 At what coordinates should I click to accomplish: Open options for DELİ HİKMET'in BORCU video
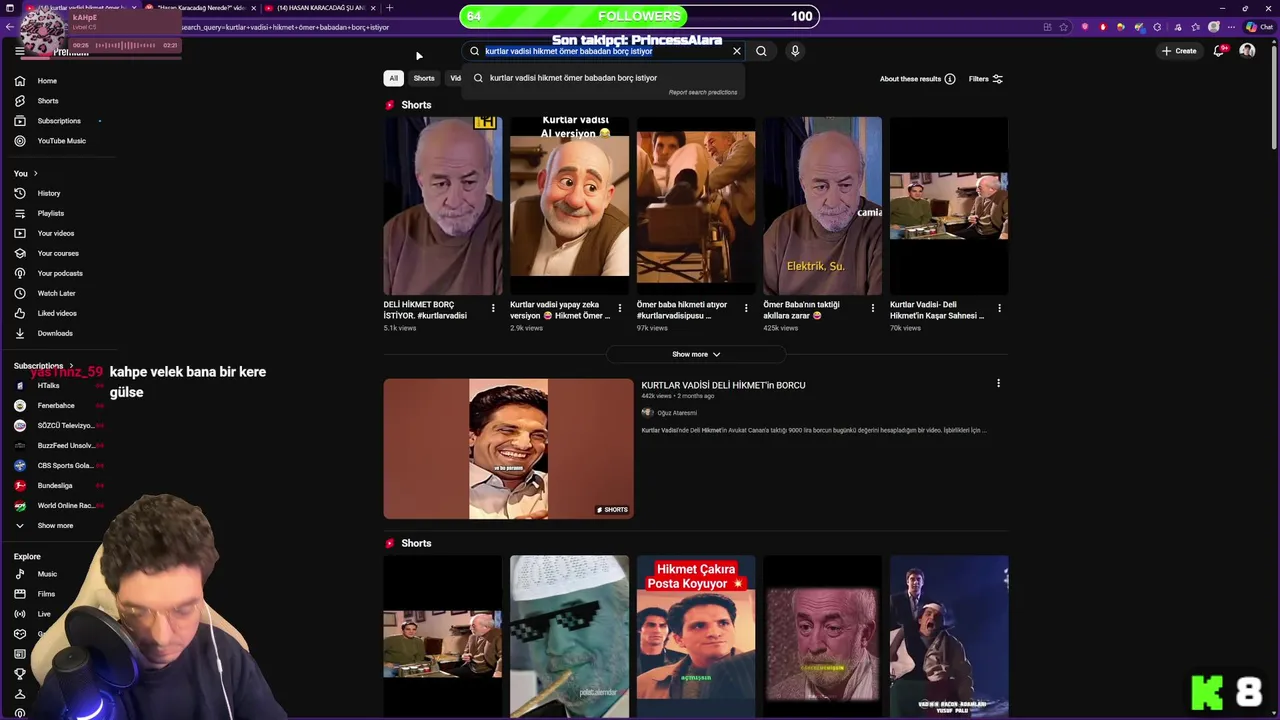pyautogui.click(x=998, y=383)
